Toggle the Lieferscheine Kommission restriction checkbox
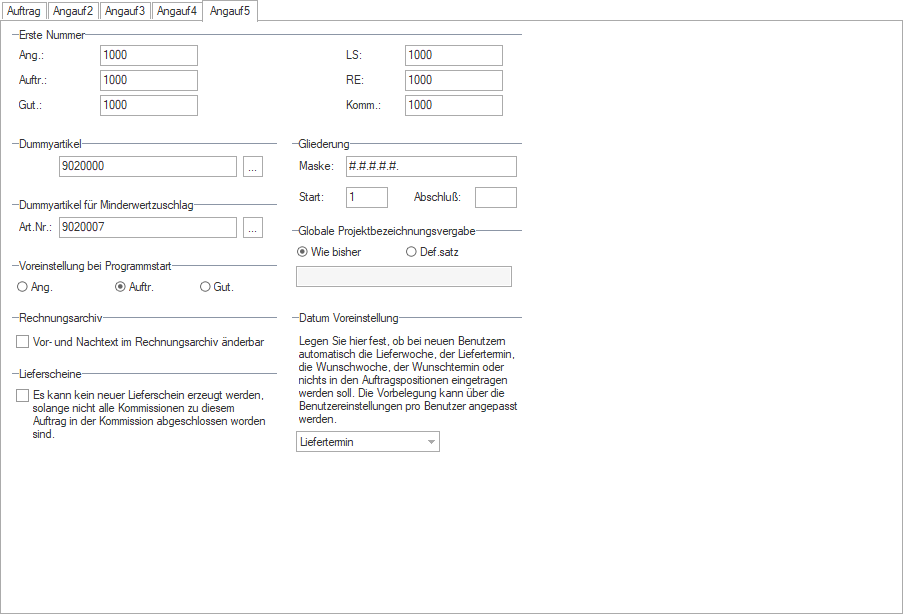This screenshot has width=903, height=615. (x=22, y=396)
